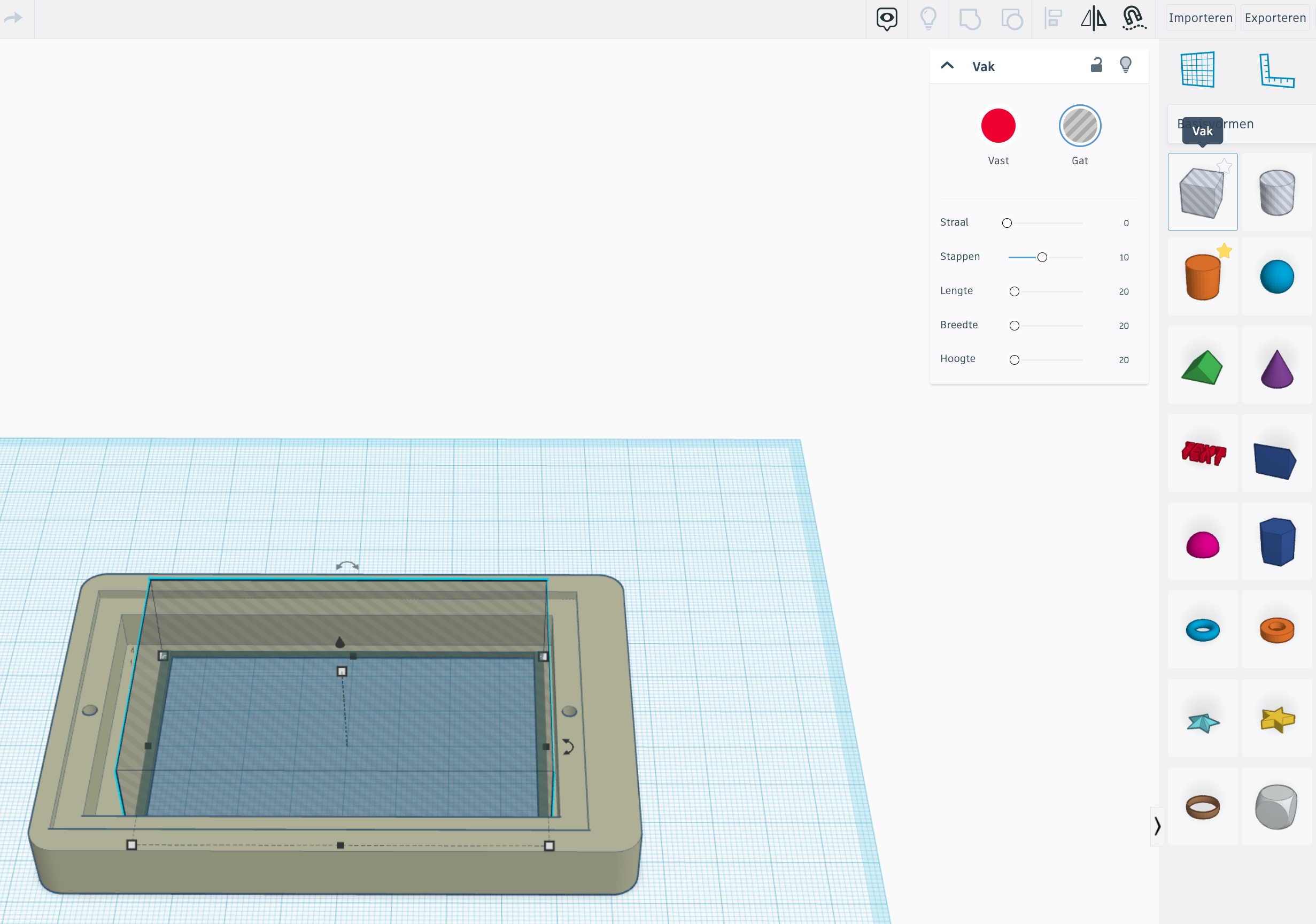Select the Workplane grid tool
This screenshot has width=1316, height=924.
[1198, 70]
